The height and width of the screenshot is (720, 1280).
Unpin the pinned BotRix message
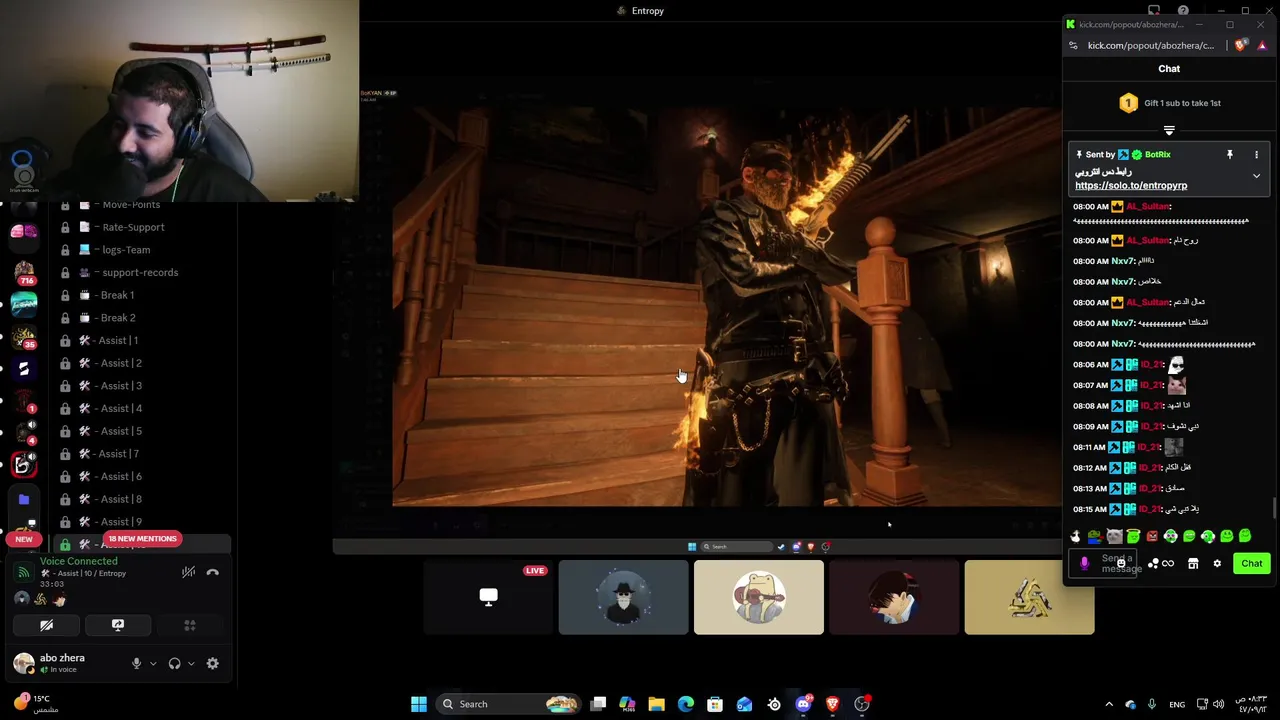tap(1230, 155)
